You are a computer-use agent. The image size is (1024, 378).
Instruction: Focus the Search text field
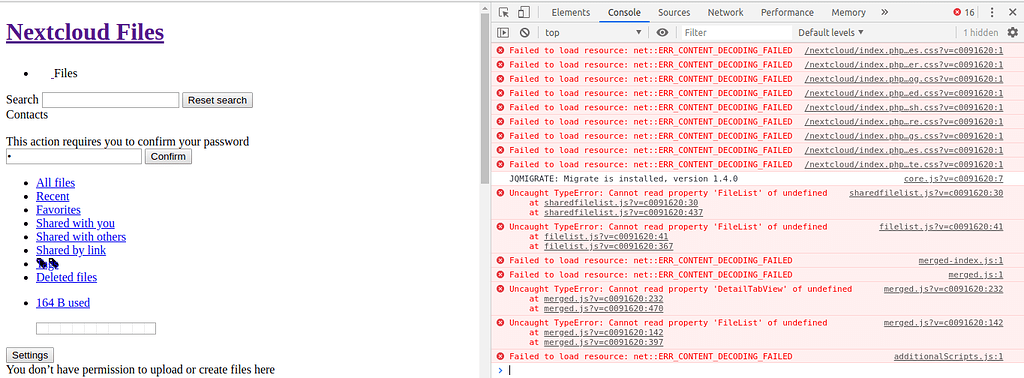[110, 100]
